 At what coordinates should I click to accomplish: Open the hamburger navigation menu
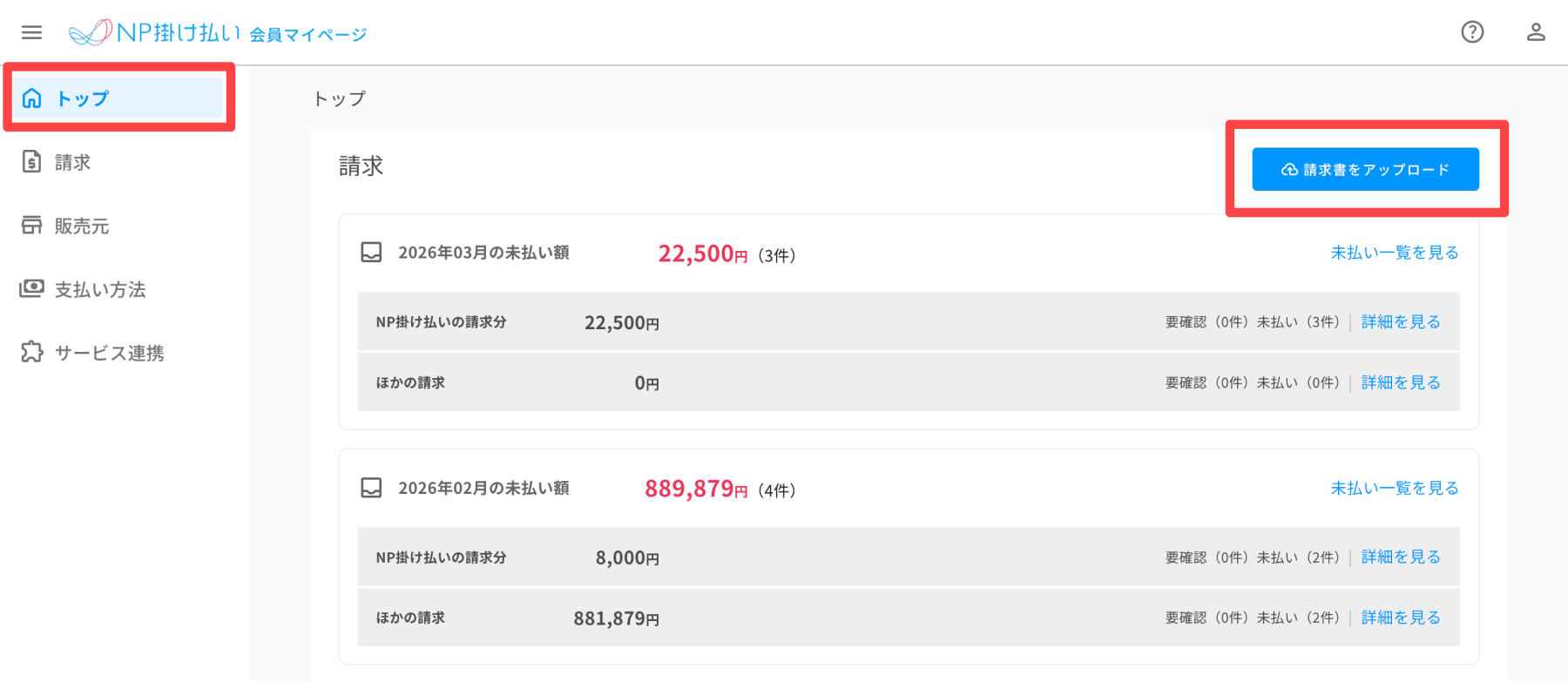pos(32,32)
